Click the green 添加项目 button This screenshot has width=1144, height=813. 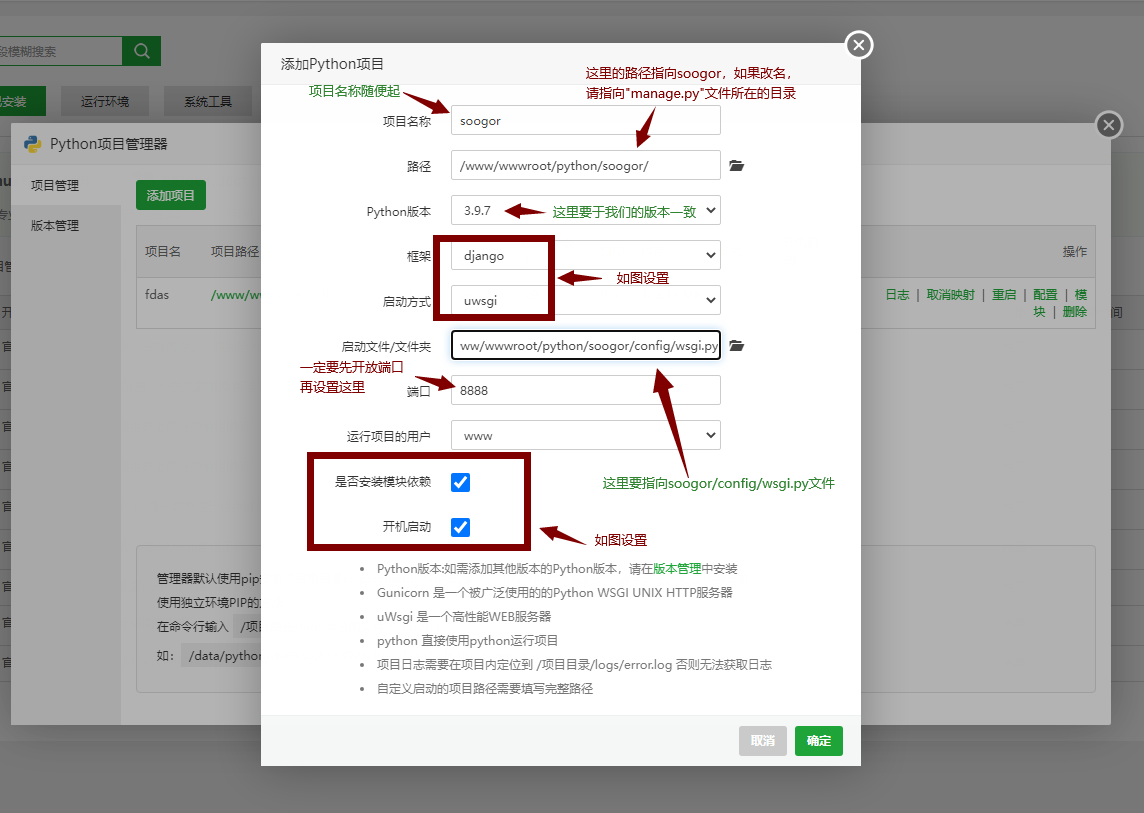pos(170,195)
